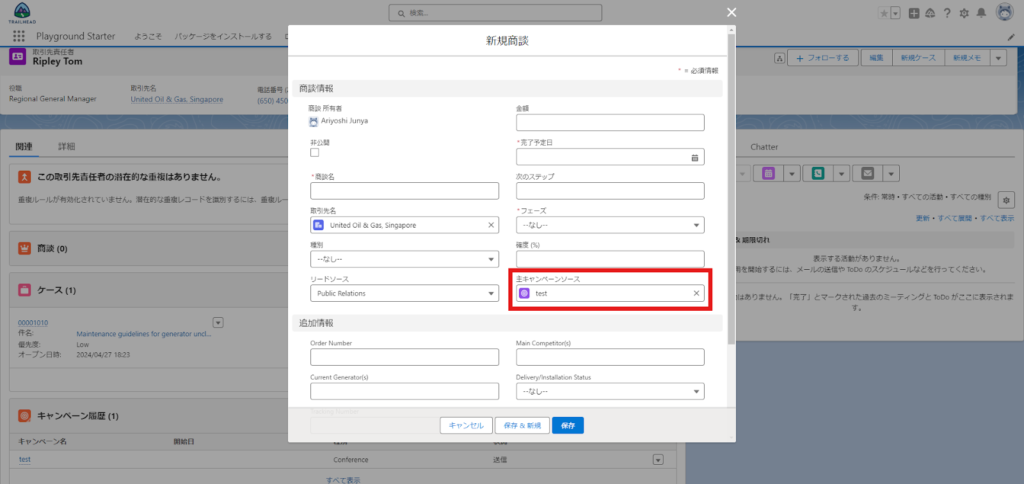
Task: Expand the フェーズ dropdown
Action: coord(610,225)
